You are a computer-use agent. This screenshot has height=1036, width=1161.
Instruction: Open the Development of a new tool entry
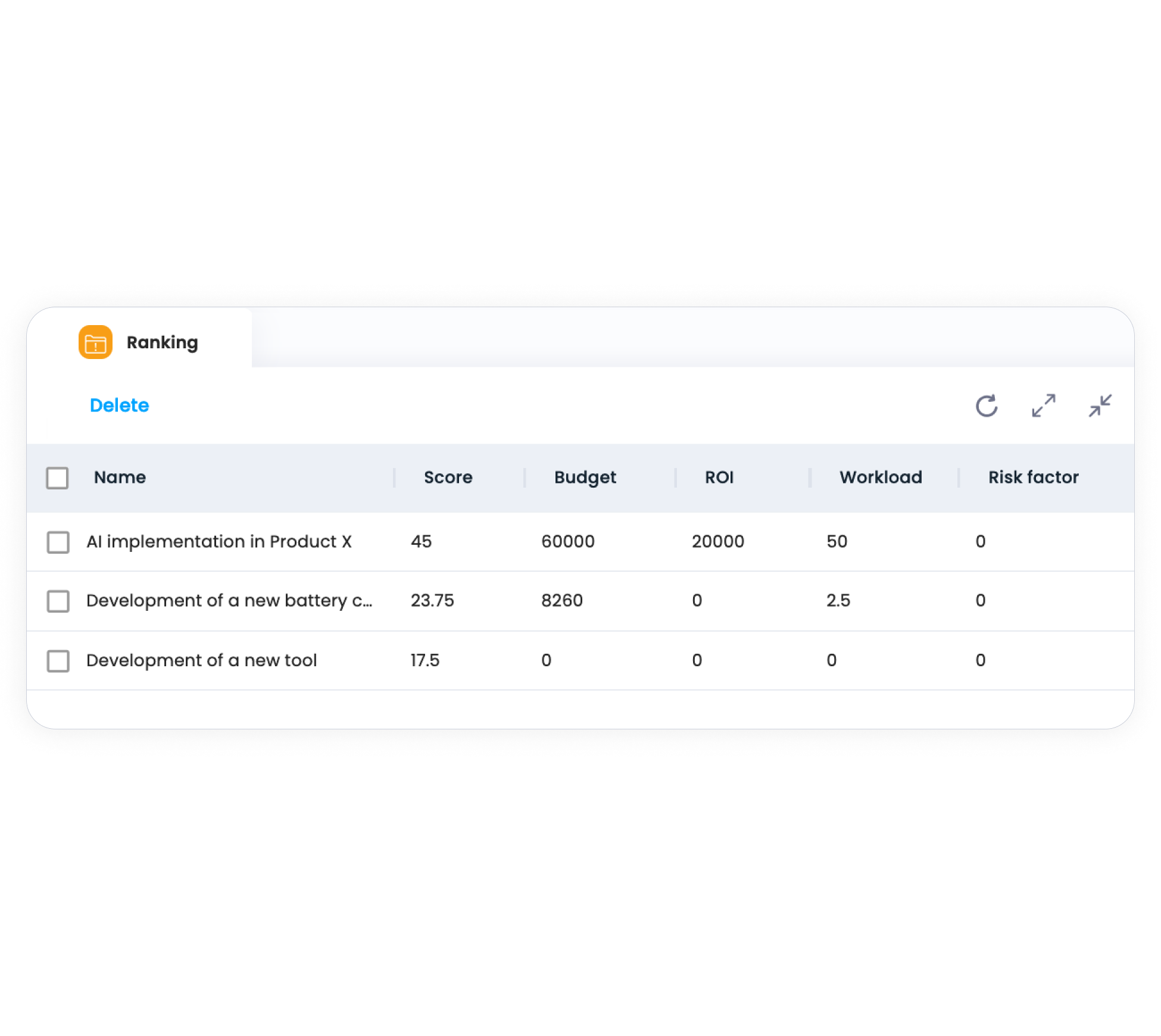(201, 660)
